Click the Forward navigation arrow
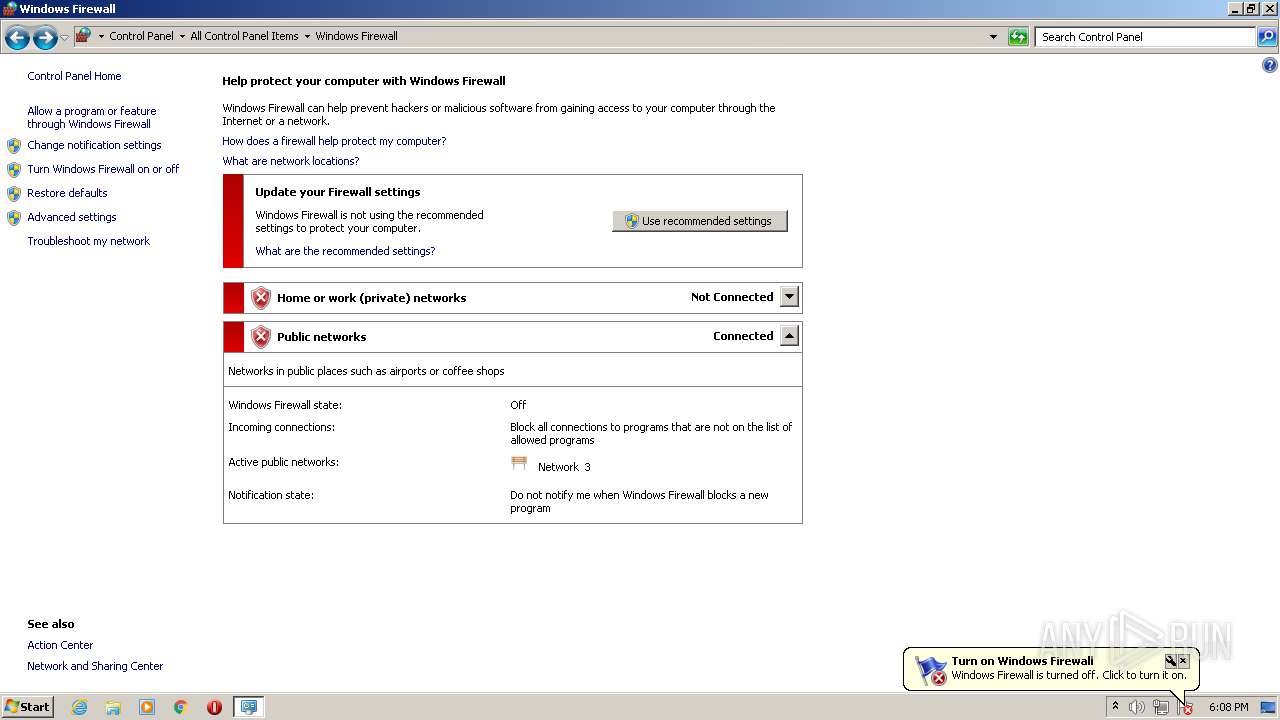 (45, 38)
